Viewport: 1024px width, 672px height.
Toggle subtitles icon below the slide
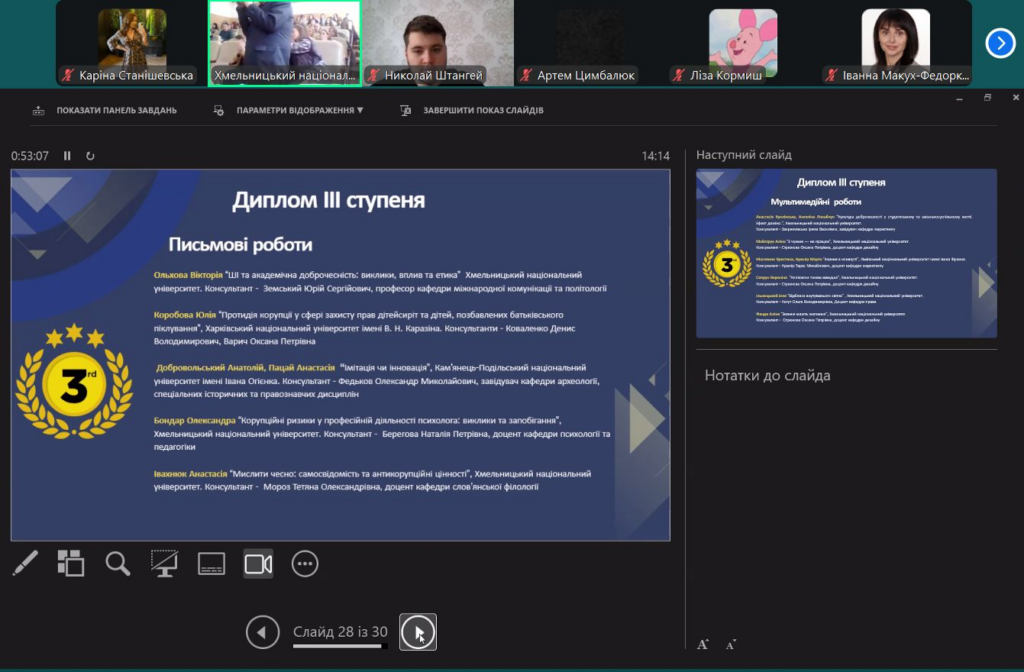211,564
